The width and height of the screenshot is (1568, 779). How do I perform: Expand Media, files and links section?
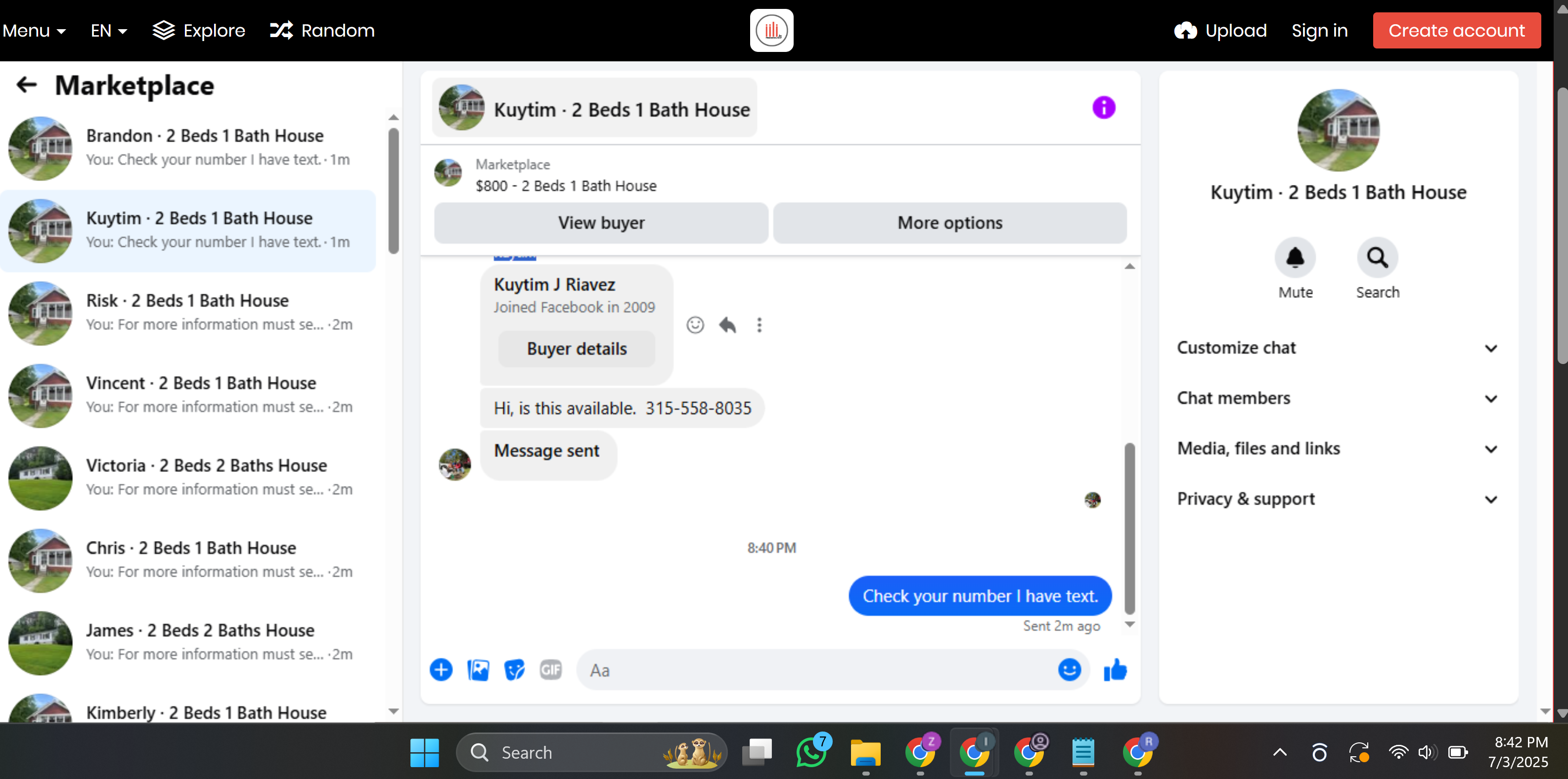coord(1337,449)
